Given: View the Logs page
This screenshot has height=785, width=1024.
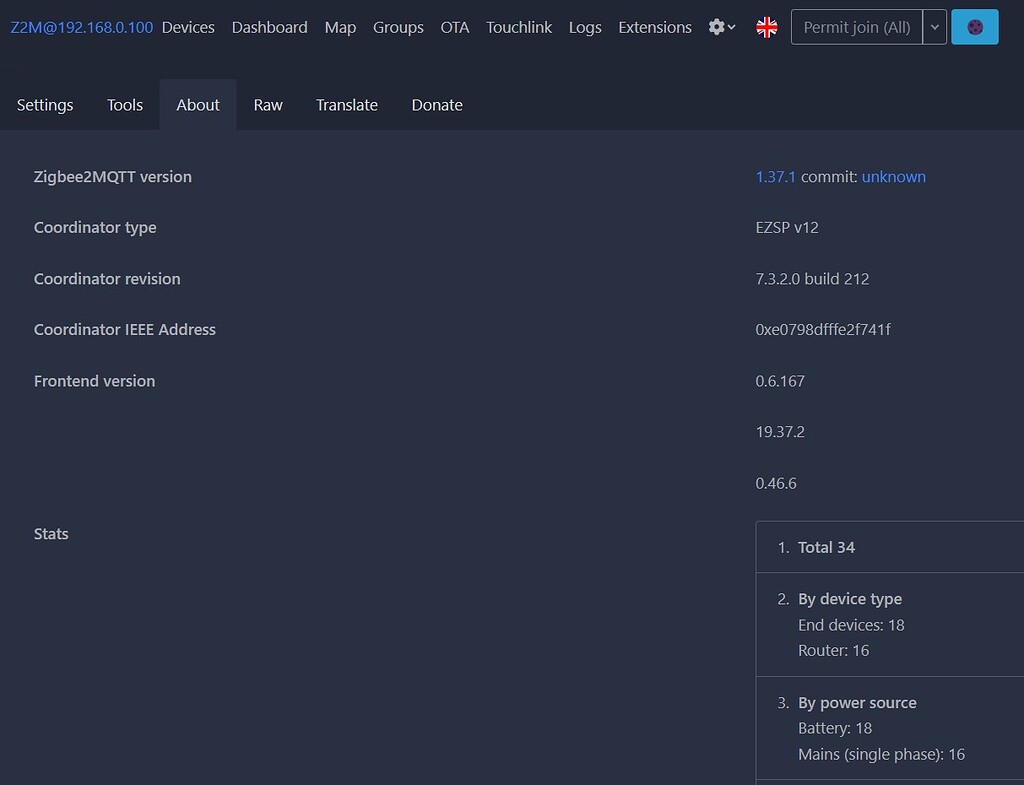Looking at the screenshot, I should coord(585,27).
